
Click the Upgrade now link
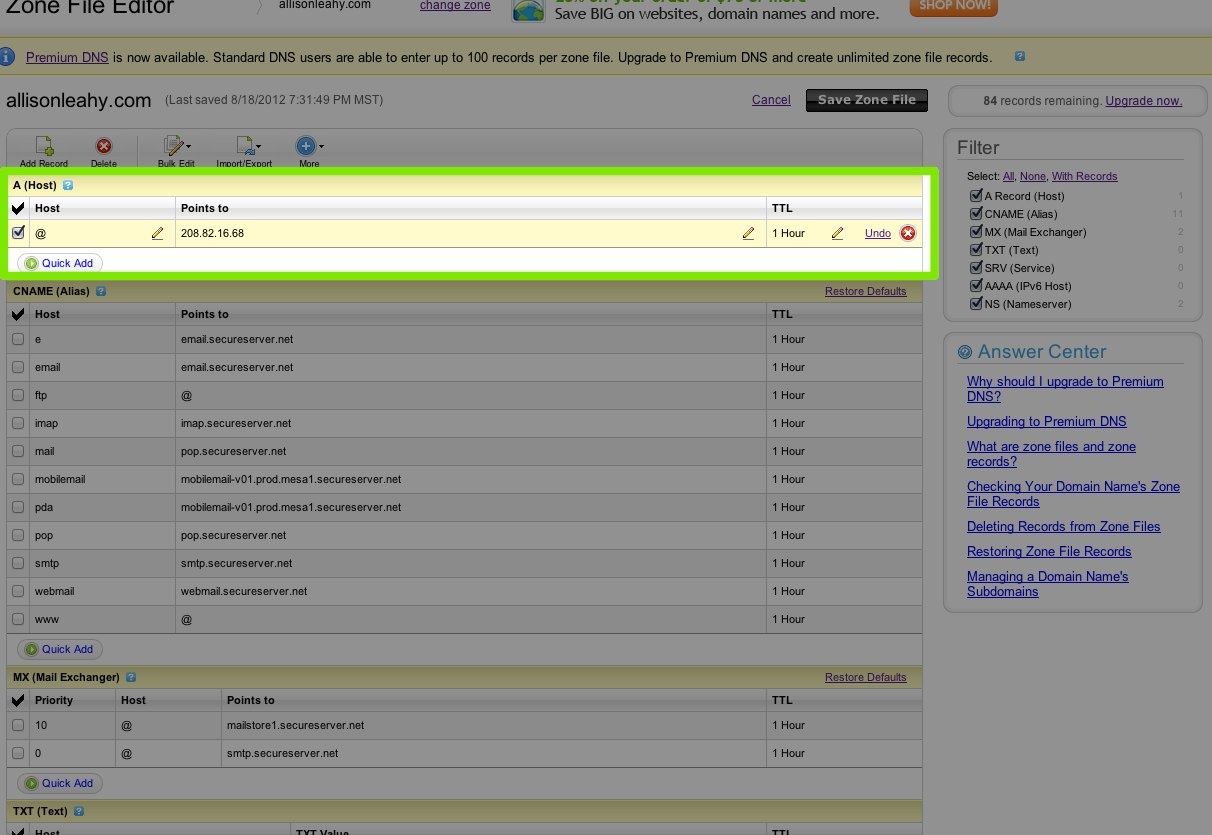click(1144, 101)
